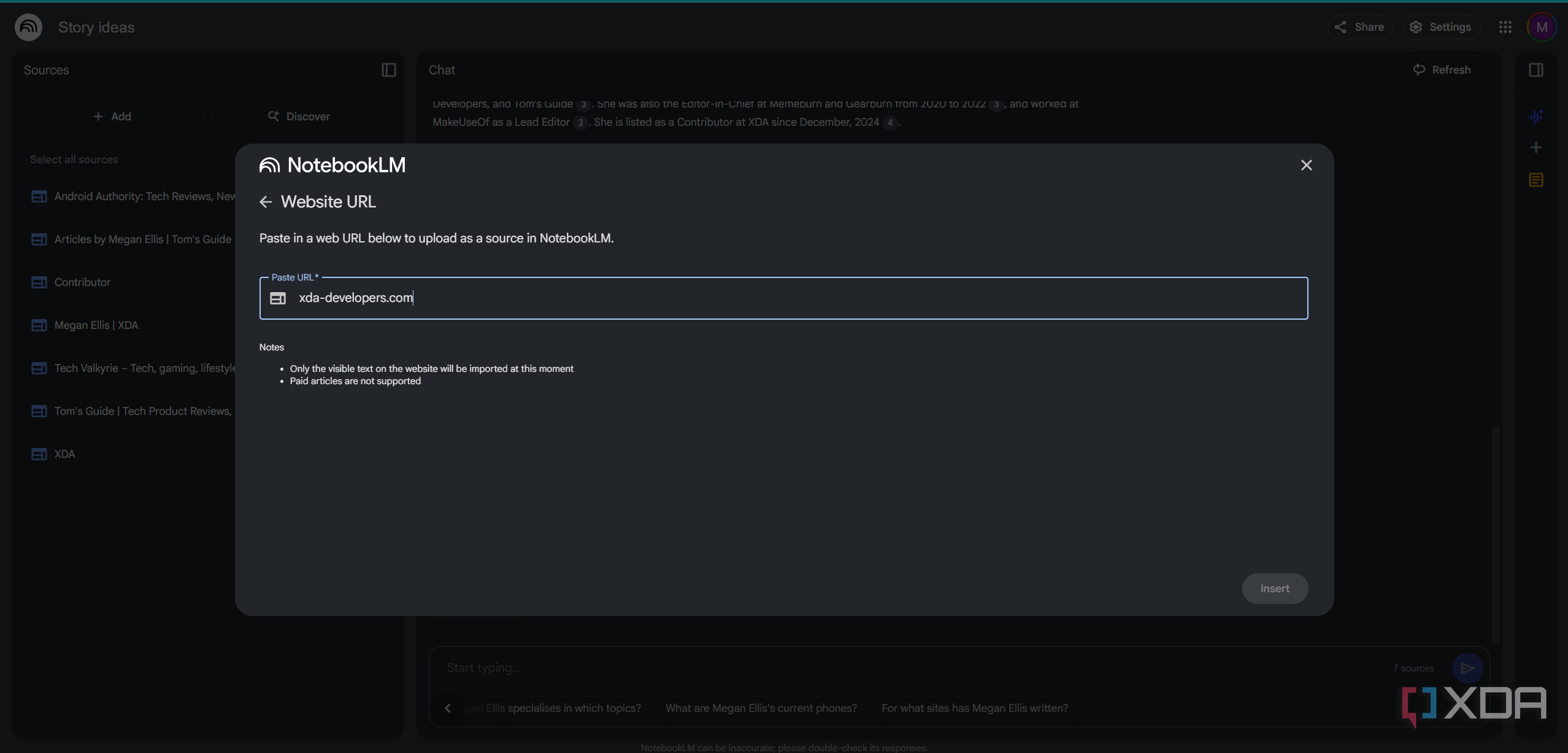Click the plus icon in right sidebar
Viewport: 1568px width, 753px height.
coord(1536,147)
